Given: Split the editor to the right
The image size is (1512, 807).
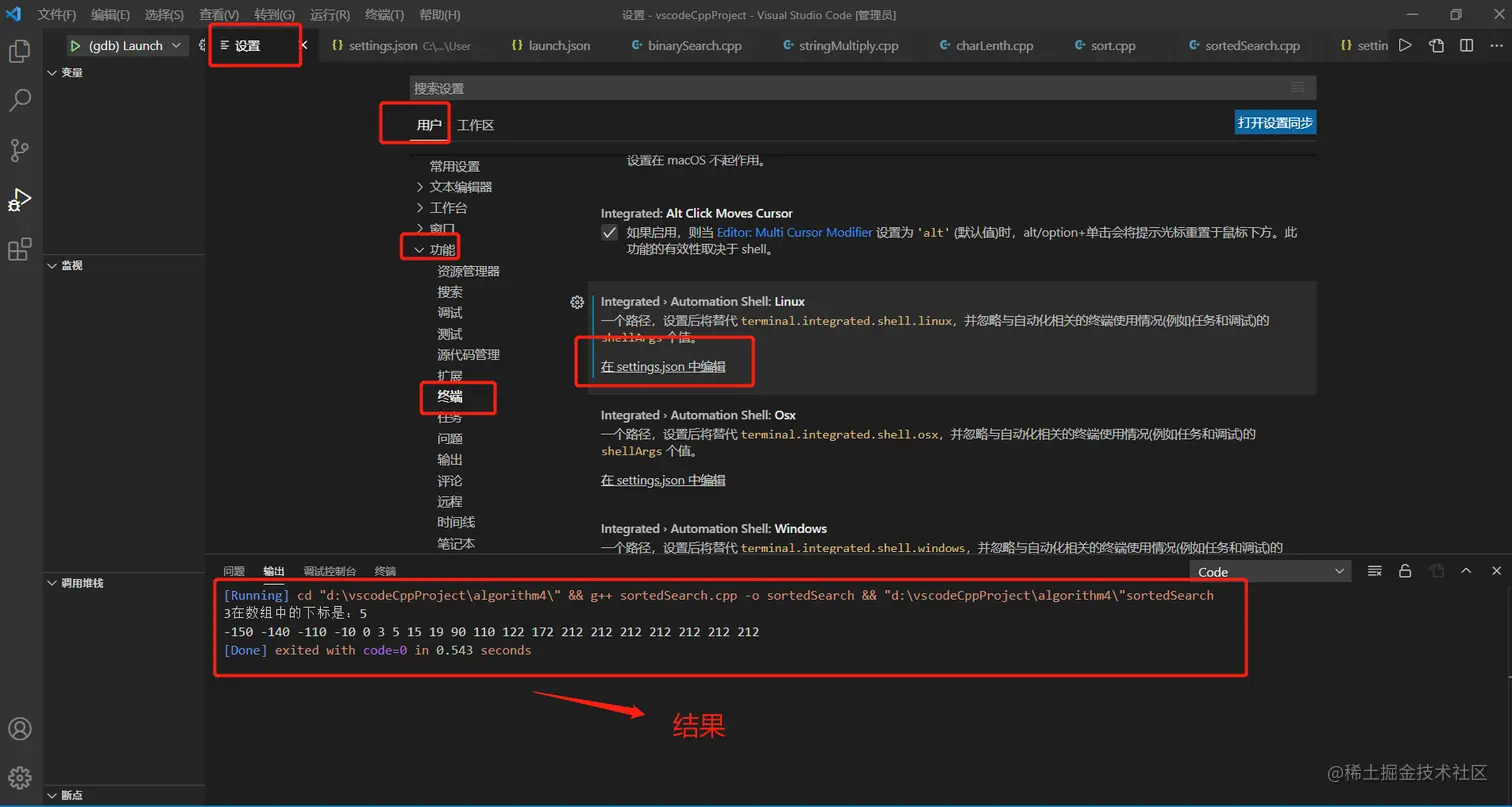Looking at the screenshot, I should tap(1466, 45).
